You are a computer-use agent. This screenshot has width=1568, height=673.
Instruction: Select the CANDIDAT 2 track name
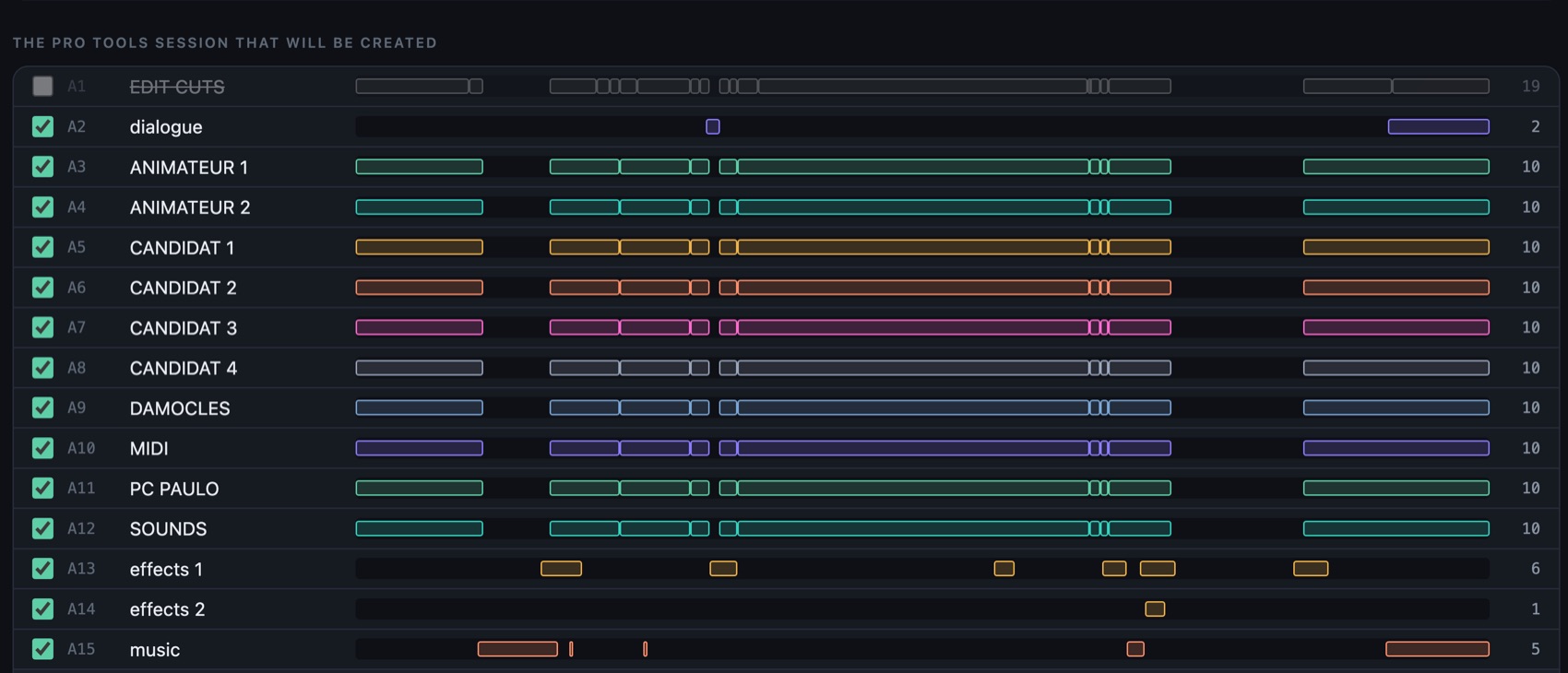184,288
